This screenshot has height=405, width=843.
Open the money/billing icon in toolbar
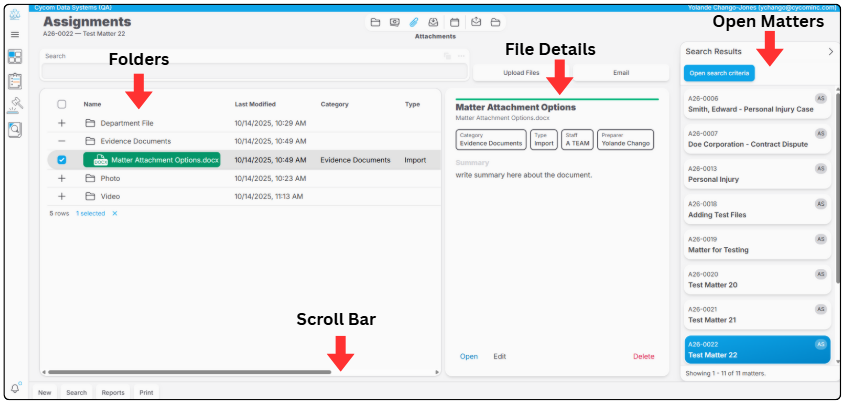(x=395, y=23)
